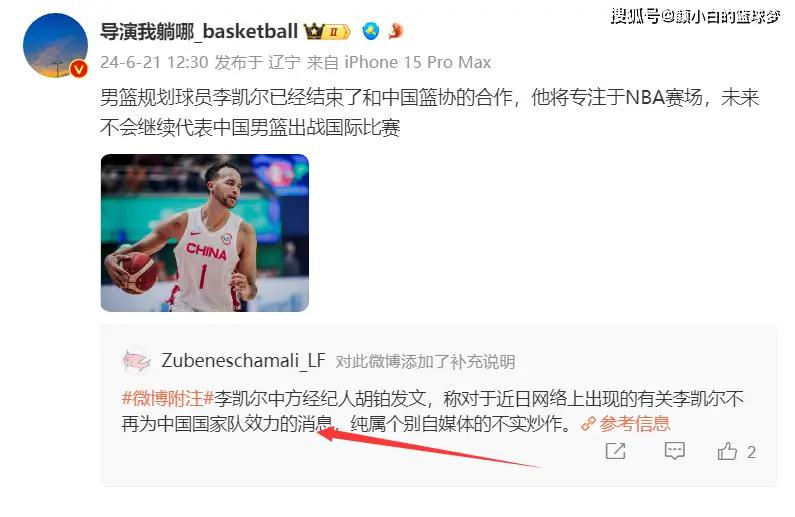Open the 参考信息 reference link
Screen dimensions: 795x517
[x=634, y=423]
